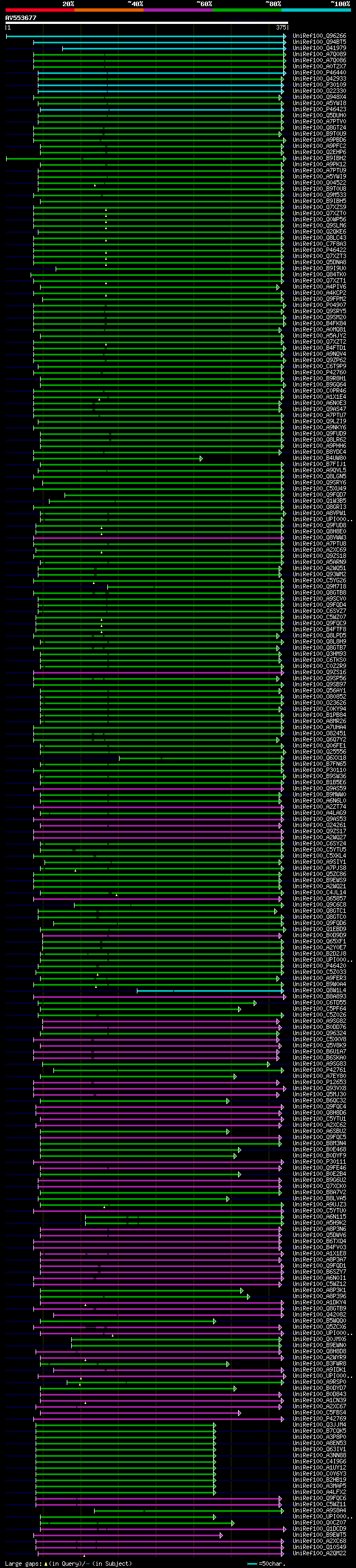Select hit label UniRef100_Q9C6C8
Image resolution: width=356 pixels, height=1568 pixels.
(x=319, y=904)
